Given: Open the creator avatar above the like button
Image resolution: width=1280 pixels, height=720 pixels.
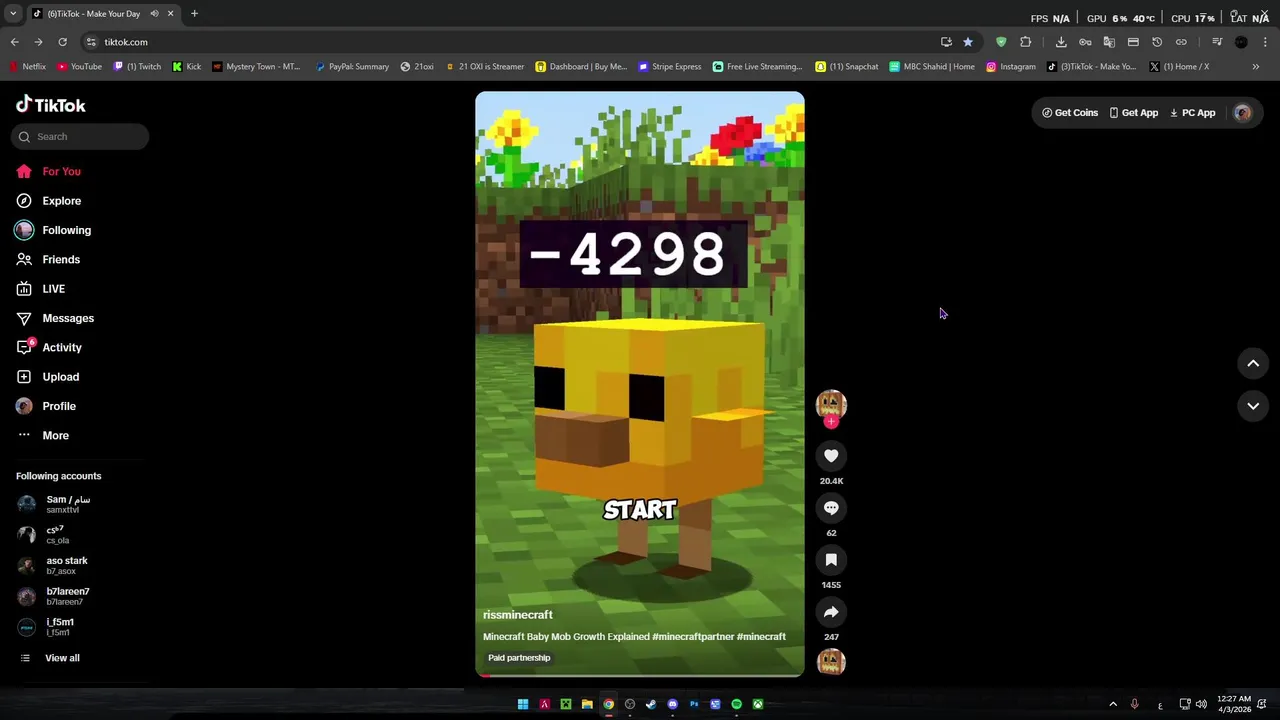Looking at the screenshot, I should pyautogui.click(x=831, y=403).
